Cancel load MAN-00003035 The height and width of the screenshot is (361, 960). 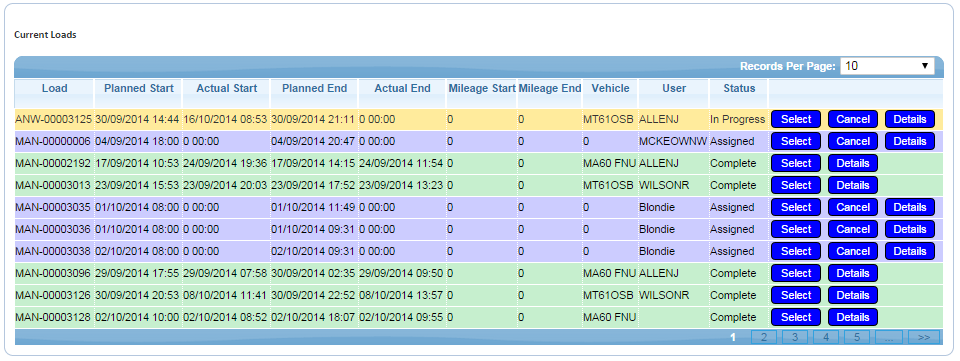(x=853, y=207)
